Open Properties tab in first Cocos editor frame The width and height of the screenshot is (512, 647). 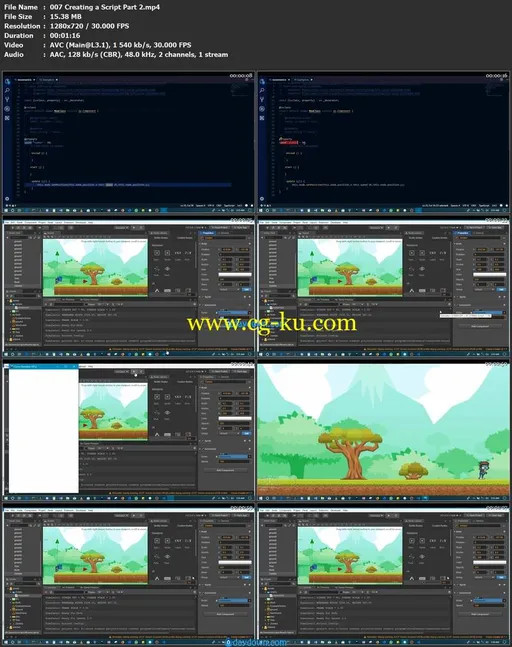207,233
